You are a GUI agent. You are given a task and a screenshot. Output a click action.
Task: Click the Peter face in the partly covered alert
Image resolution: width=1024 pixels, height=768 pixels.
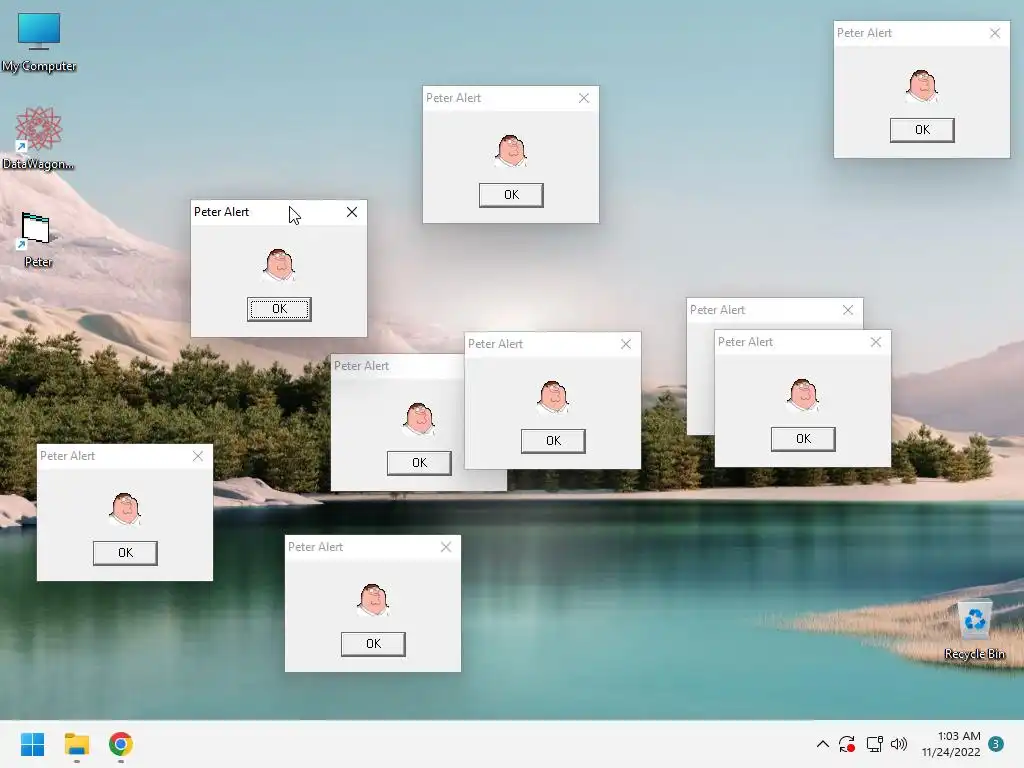[x=419, y=419]
